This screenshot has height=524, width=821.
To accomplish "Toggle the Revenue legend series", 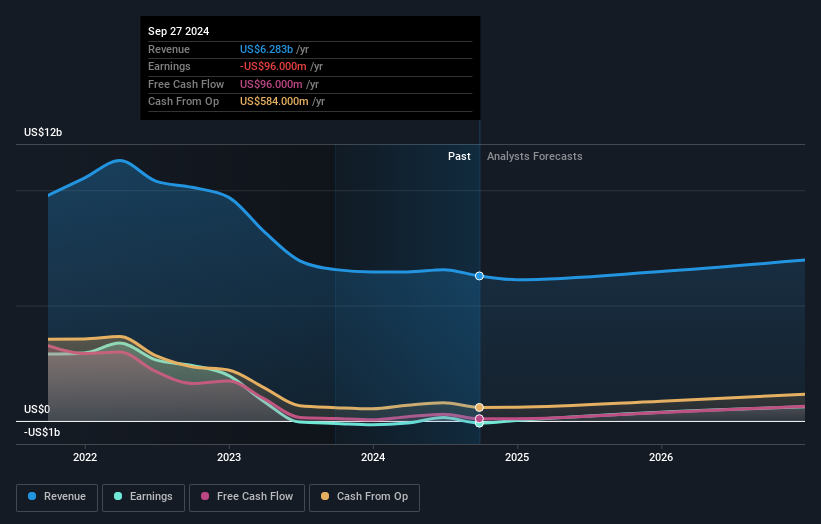I will [x=57, y=497].
